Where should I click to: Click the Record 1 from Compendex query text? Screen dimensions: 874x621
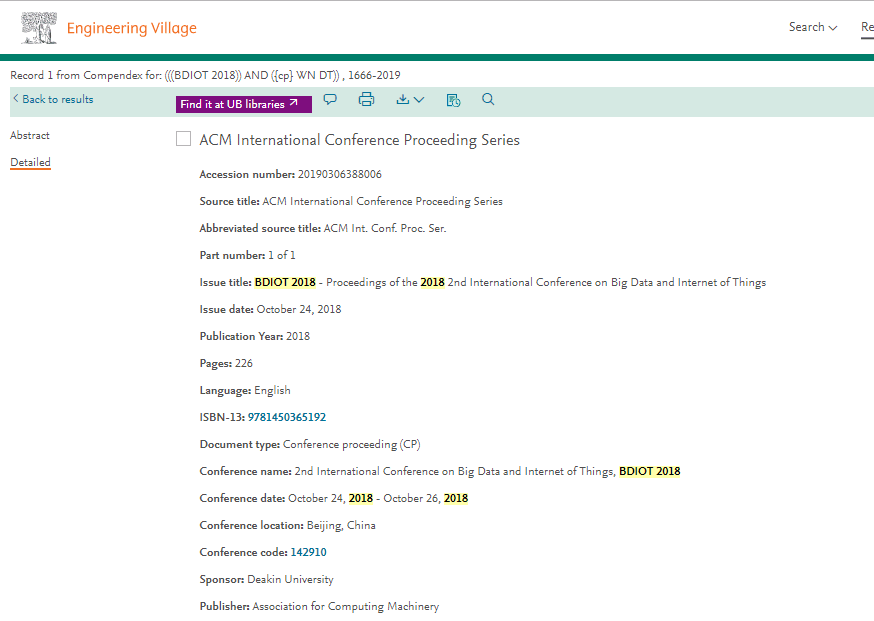tap(205, 75)
